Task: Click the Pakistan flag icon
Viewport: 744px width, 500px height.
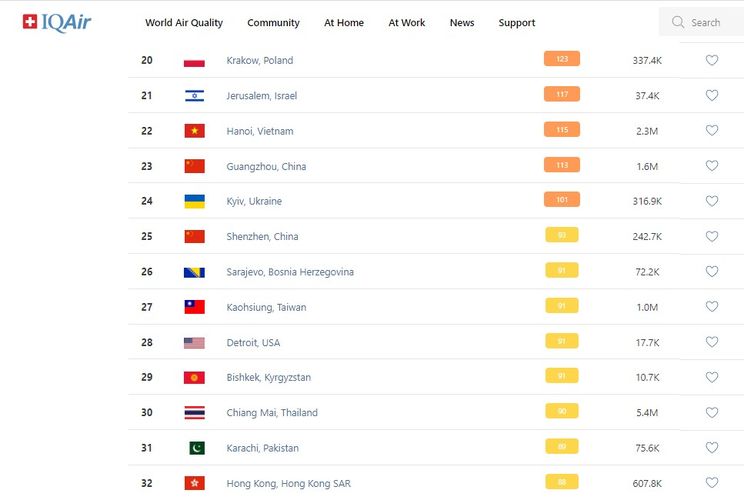Action: [196, 448]
